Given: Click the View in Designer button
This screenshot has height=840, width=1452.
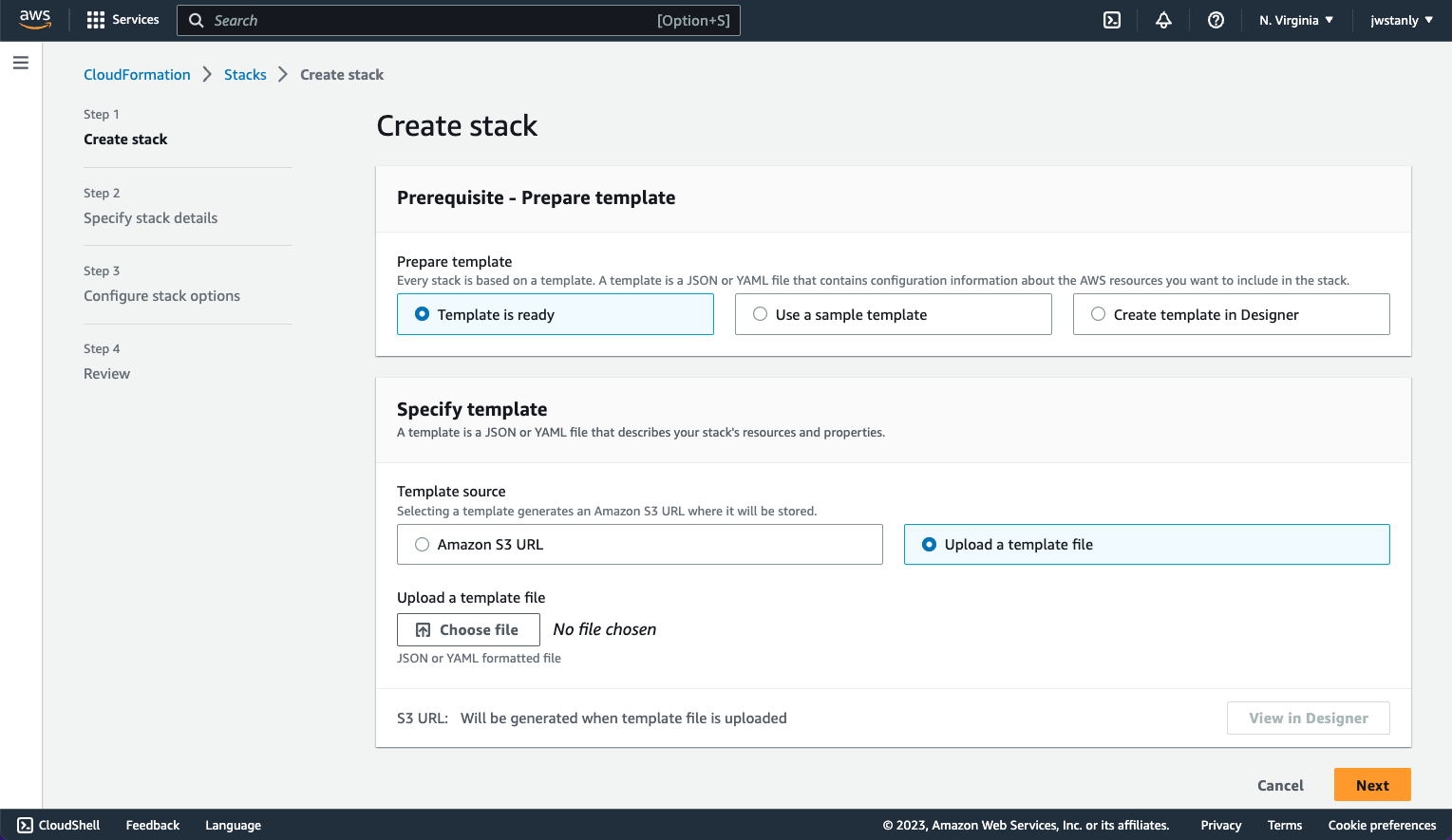Looking at the screenshot, I should click(x=1309, y=719).
